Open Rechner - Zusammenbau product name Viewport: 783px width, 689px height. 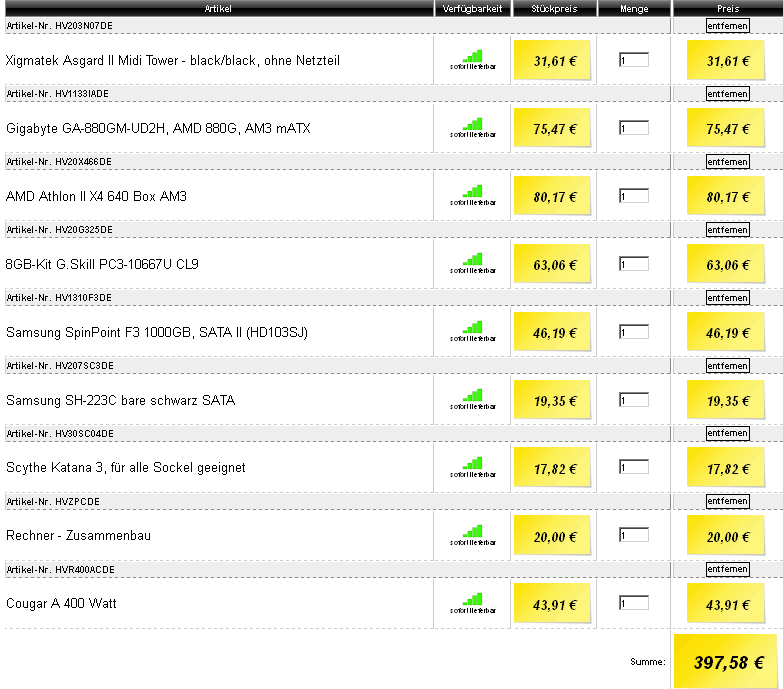(x=78, y=535)
